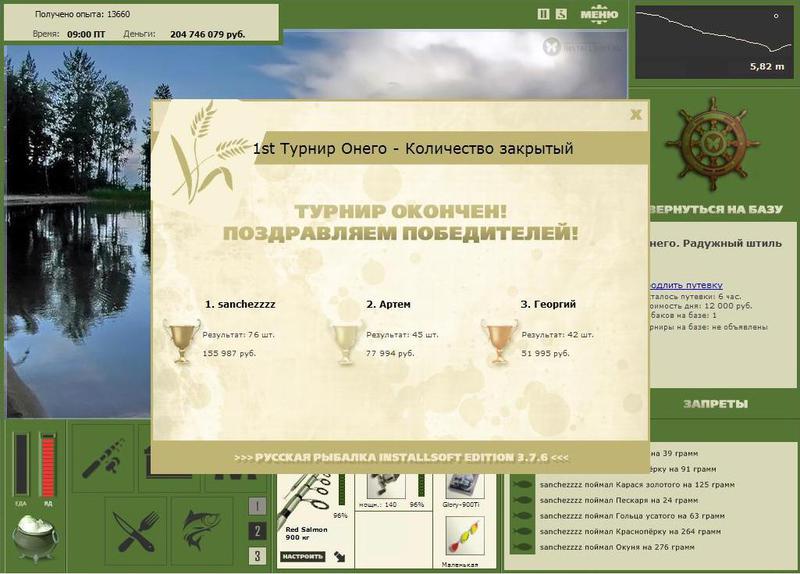Click 'Результат: 76 шт.' text
800x574 pixels.
click(x=238, y=335)
